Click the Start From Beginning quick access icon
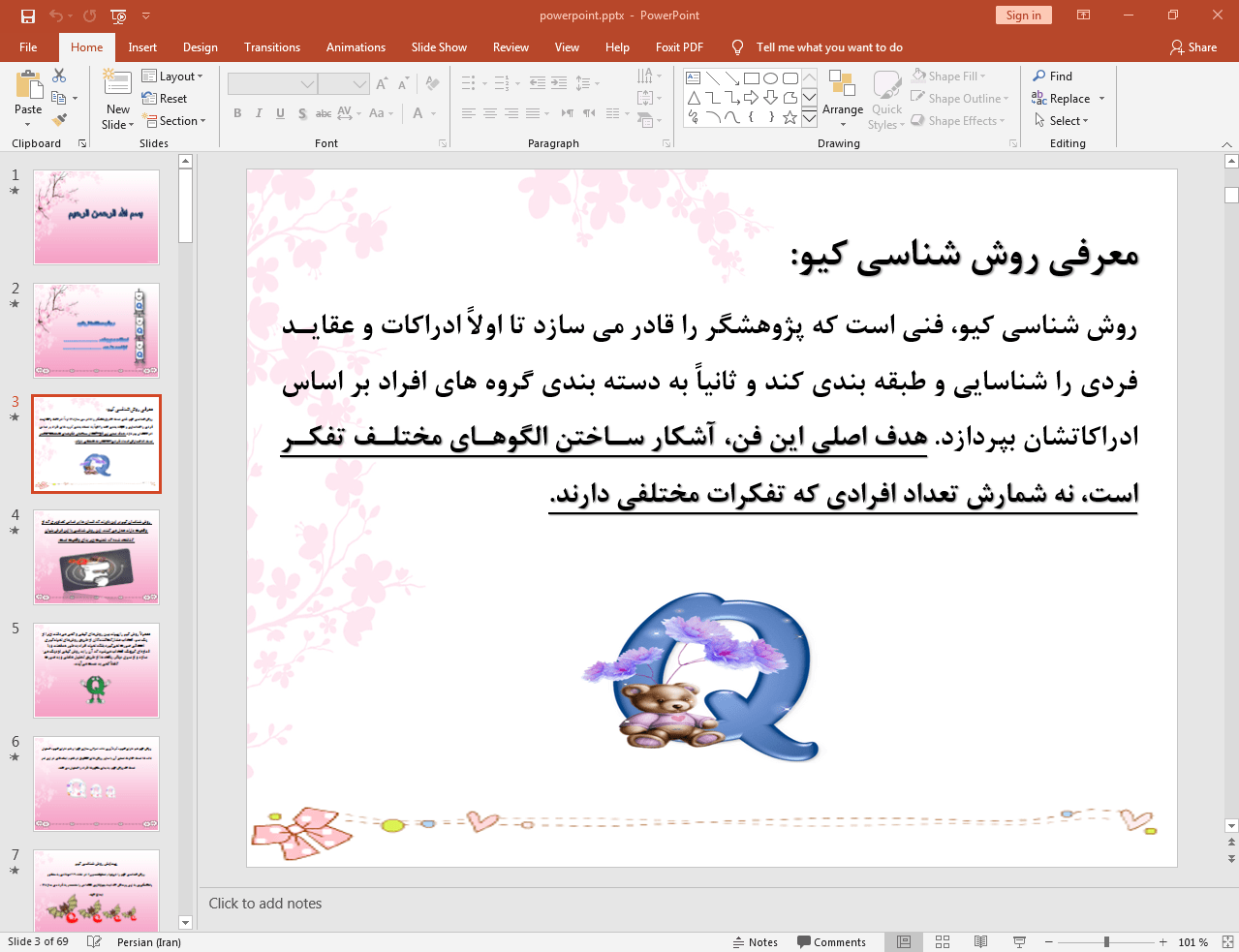The width and height of the screenshot is (1239, 952). tap(118, 15)
